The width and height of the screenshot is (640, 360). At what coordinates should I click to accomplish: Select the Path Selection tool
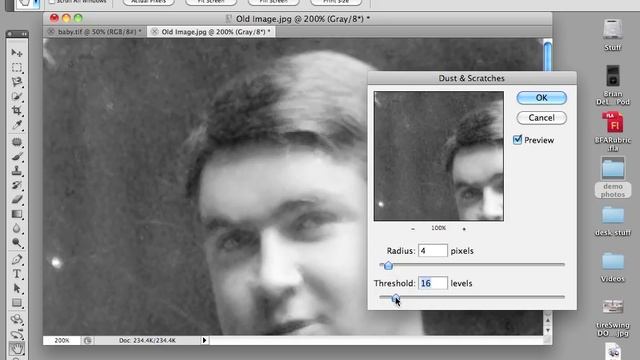[x=17, y=289]
